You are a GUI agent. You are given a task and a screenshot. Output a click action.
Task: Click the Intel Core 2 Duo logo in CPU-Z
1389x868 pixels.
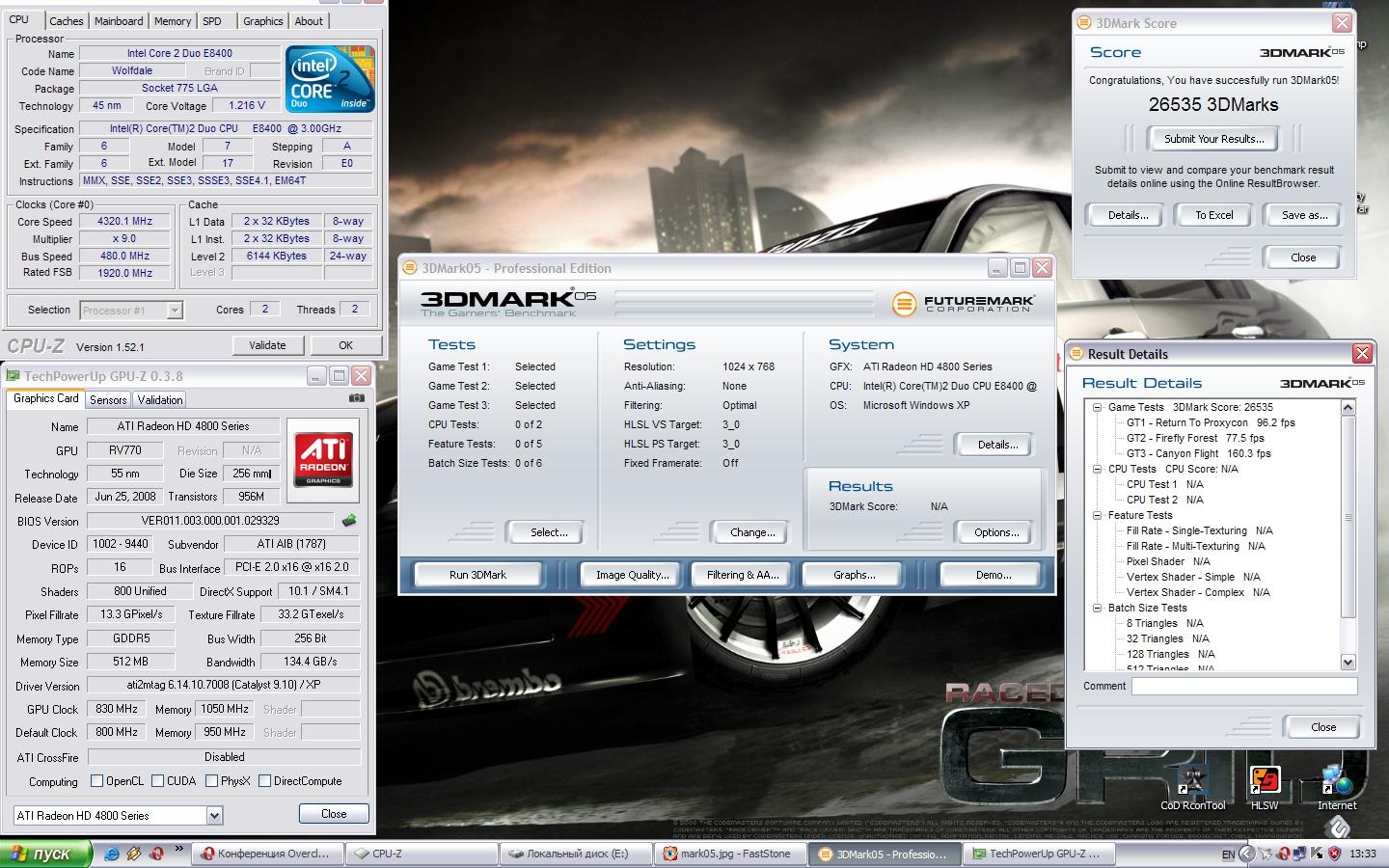click(x=330, y=79)
